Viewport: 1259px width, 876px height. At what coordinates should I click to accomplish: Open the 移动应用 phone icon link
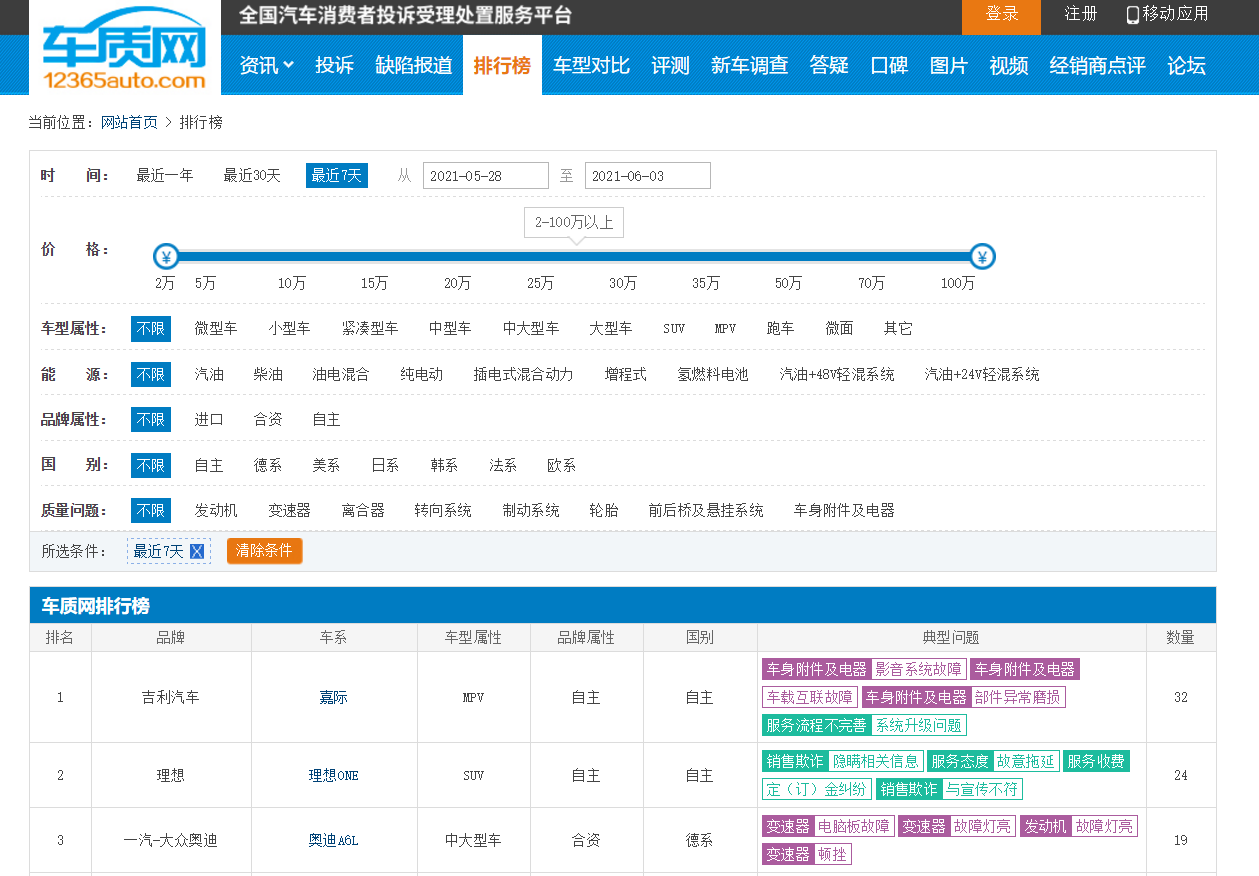(1167, 14)
